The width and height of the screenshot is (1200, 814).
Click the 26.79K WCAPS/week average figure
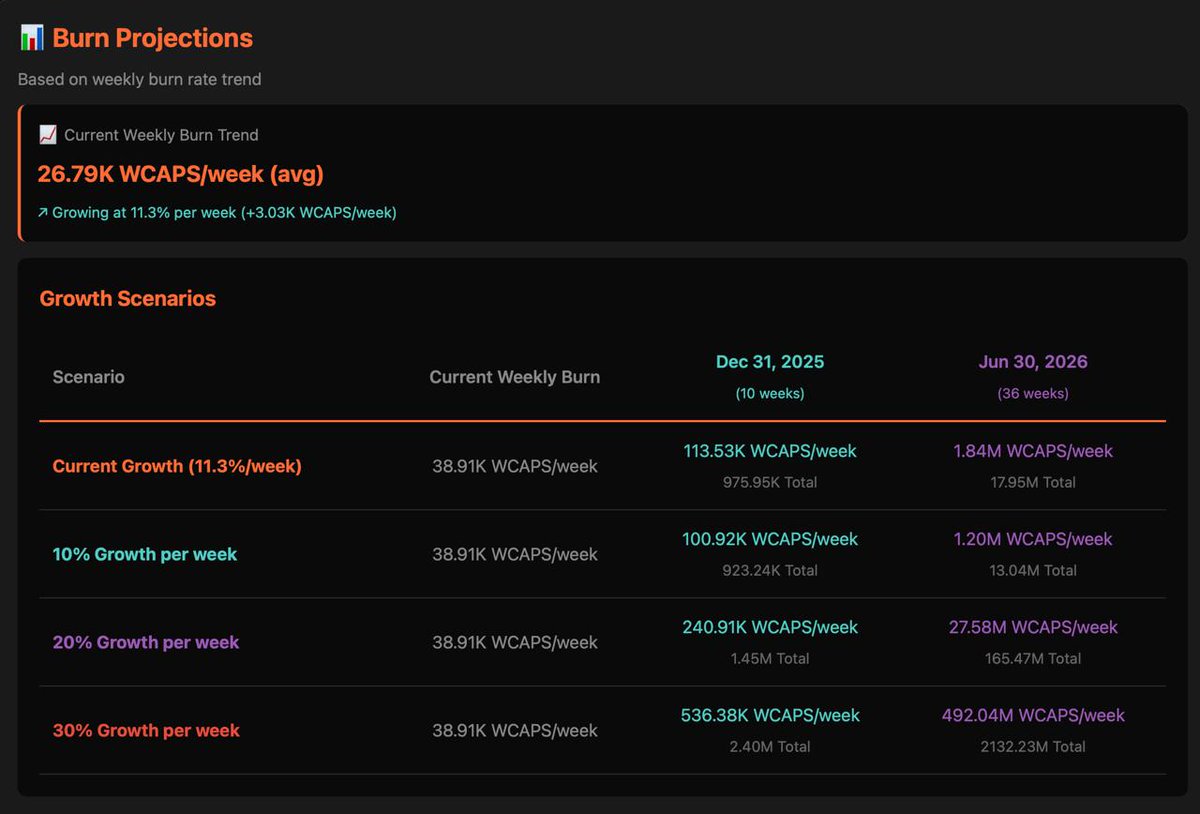pyautogui.click(x=180, y=174)
